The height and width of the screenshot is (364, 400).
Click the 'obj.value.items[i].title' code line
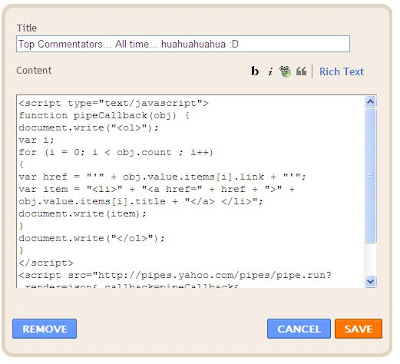pyautogui.click(x=141, y=201)
